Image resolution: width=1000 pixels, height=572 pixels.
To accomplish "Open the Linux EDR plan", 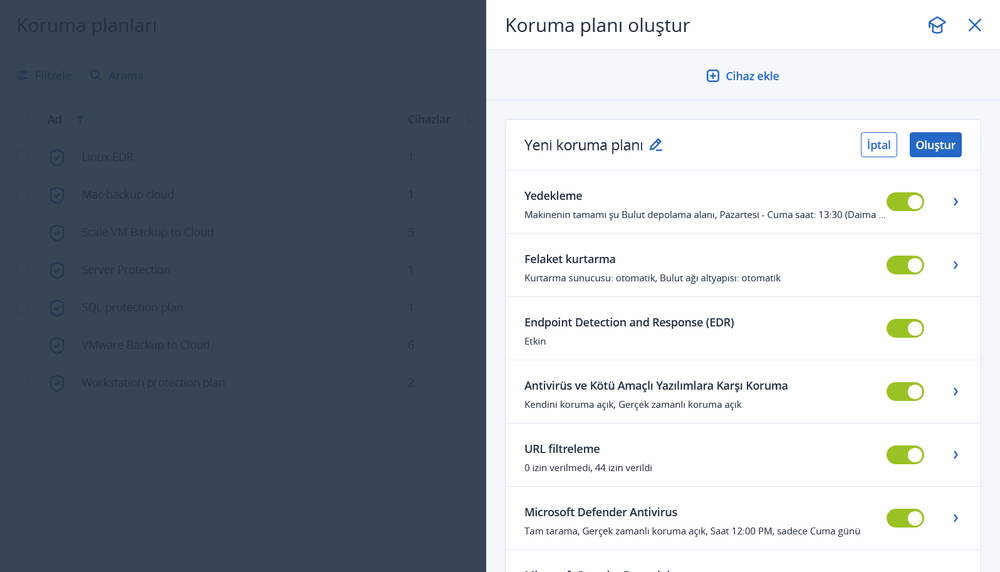I will (107, 157).
